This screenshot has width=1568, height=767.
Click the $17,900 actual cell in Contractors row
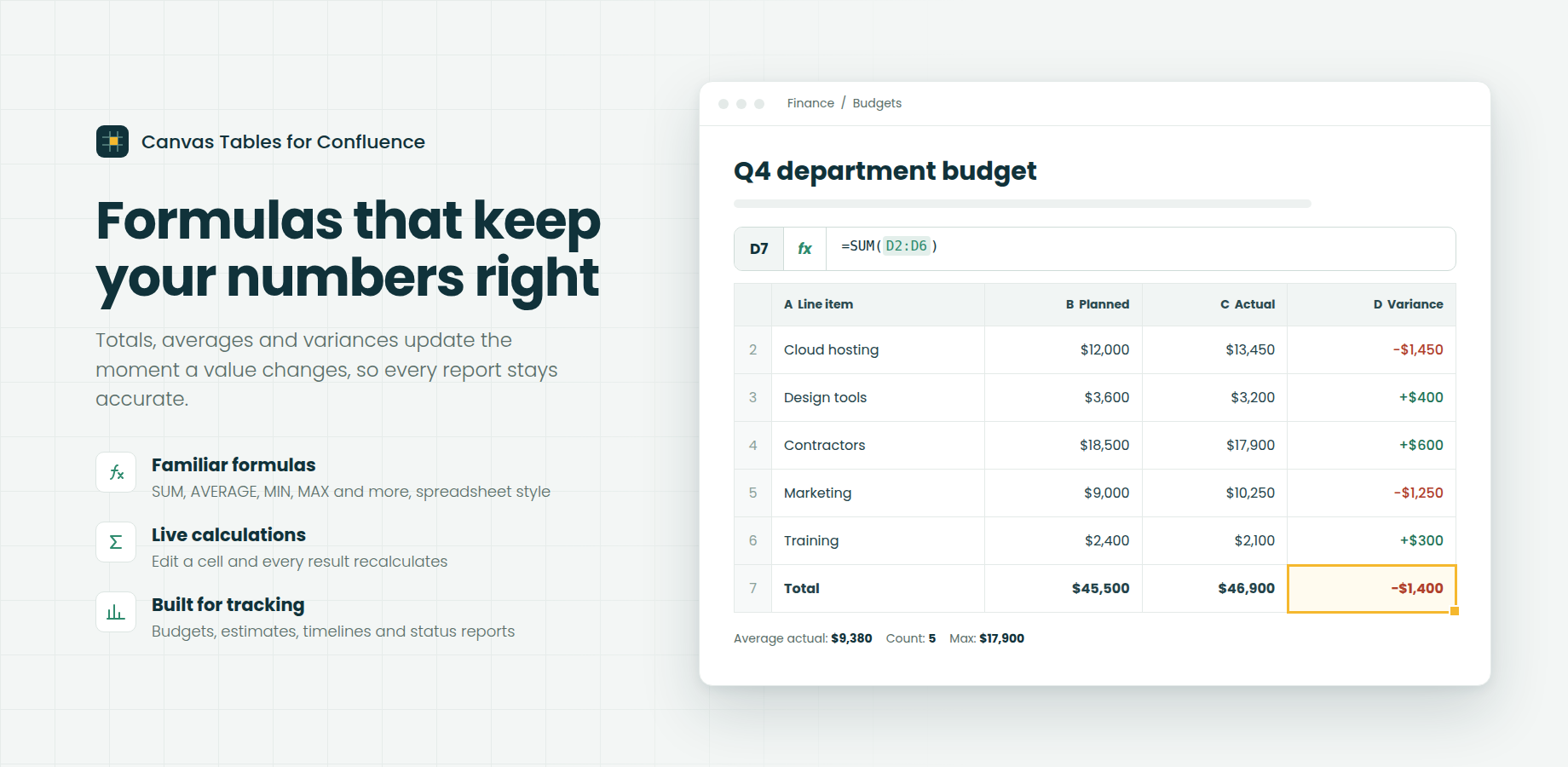(1215, 445)
